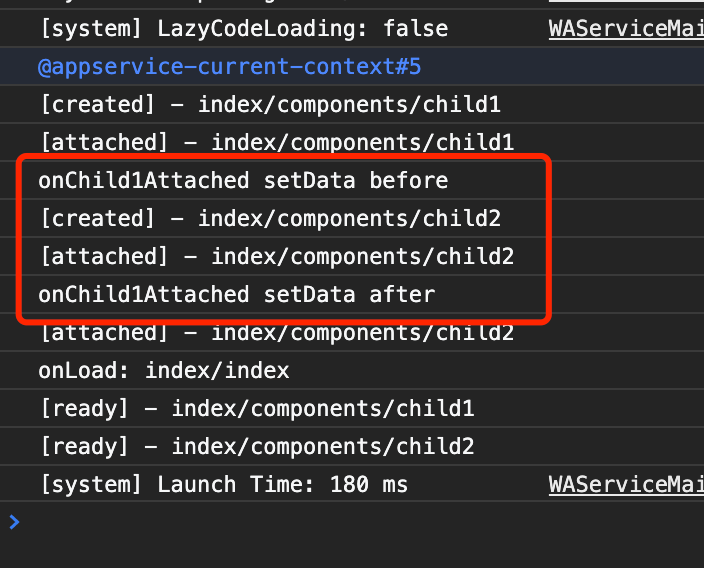Click the "onChild1Attached setData before" log line
Screen dimensions: 704x568
(x=243, y=181)
